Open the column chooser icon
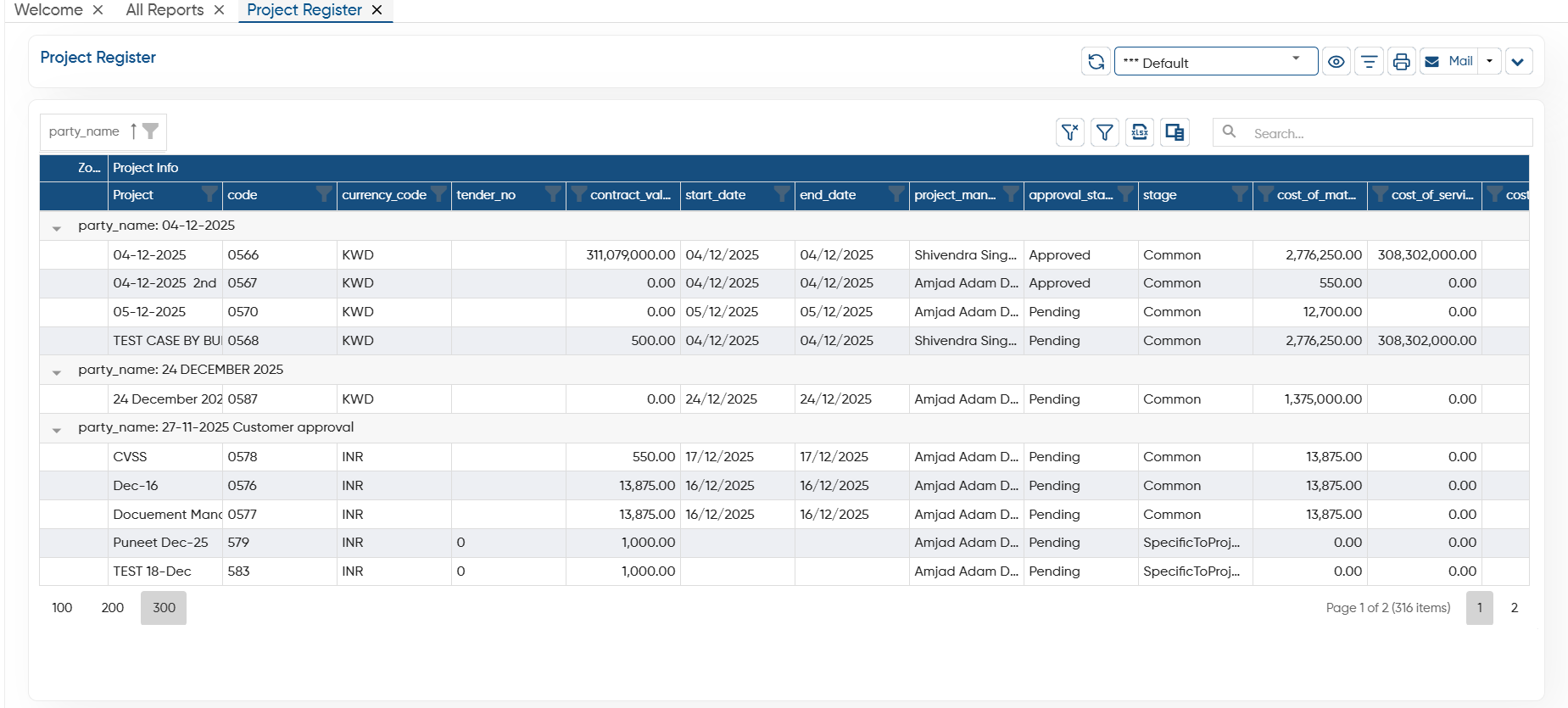 [x=1175, y=132]
